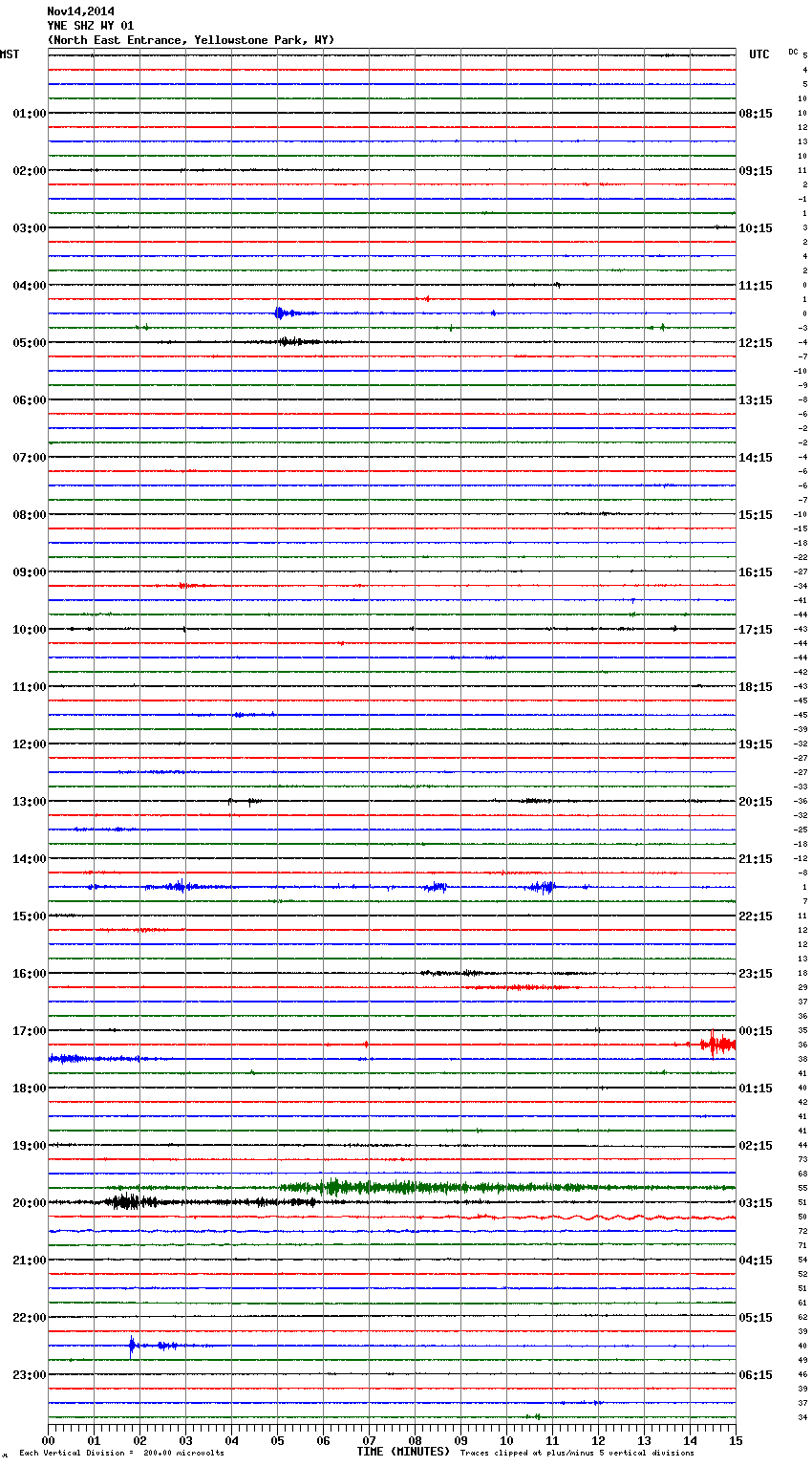Click the date label Nov14,2014

[80, 11]
